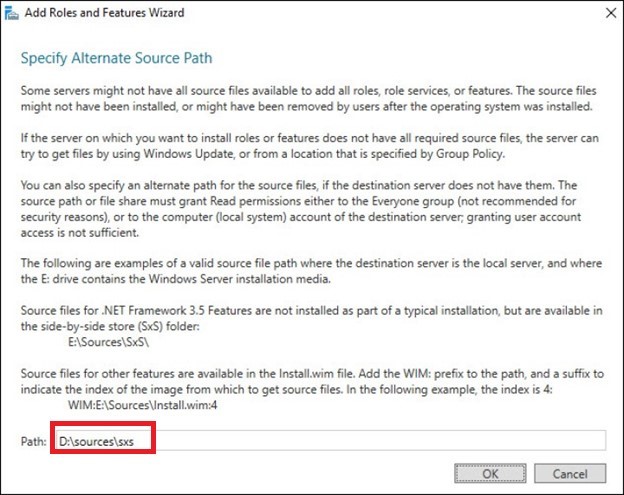
Task: Click the Path: label
Action: click(33, 441)
